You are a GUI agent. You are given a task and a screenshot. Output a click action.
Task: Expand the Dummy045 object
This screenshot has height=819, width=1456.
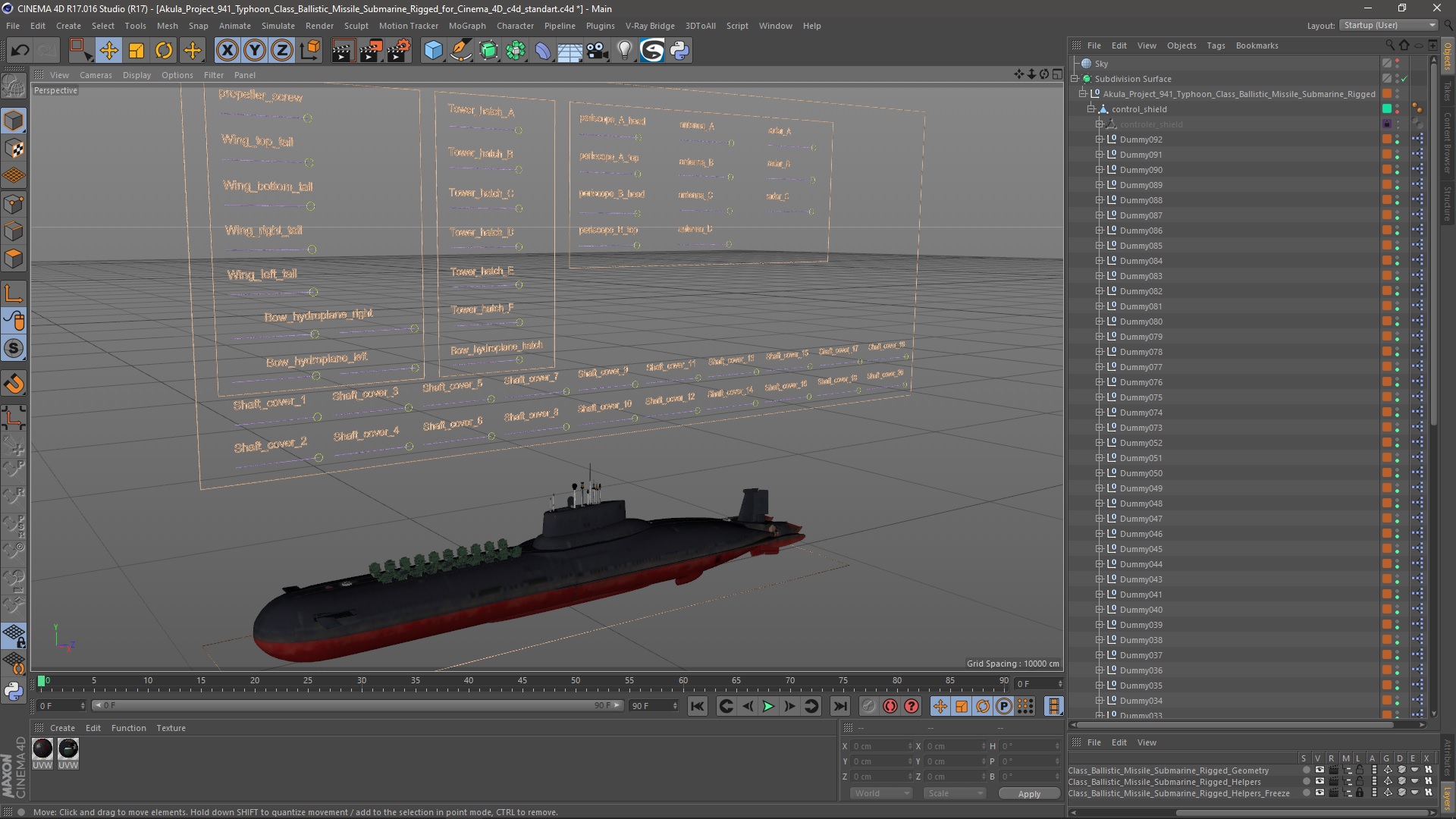(1099, 549)
